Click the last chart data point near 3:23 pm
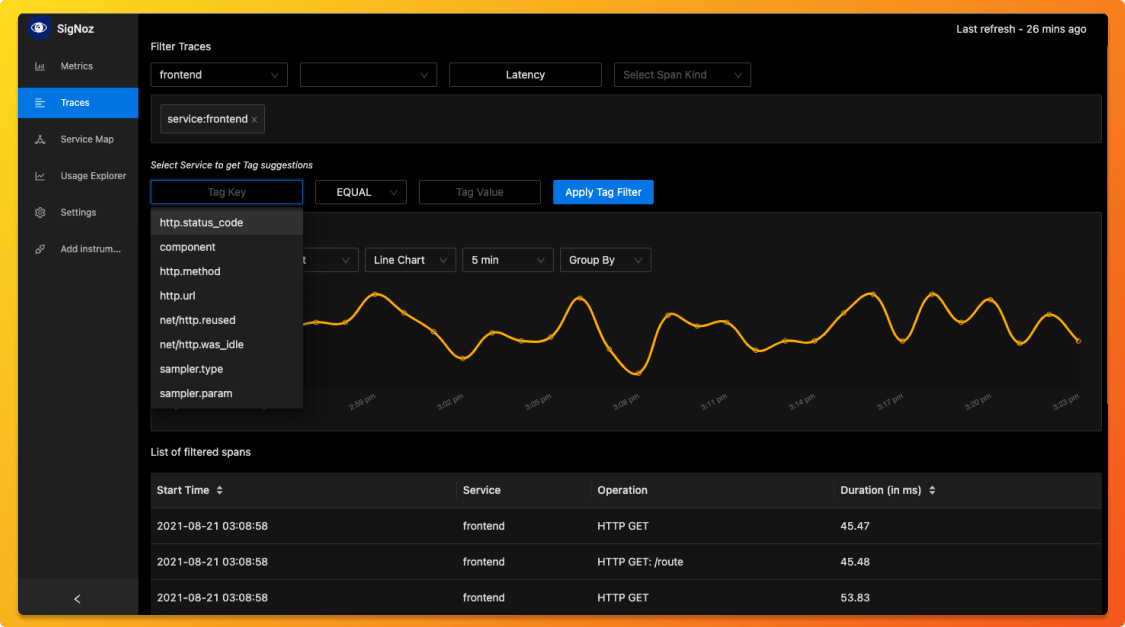Viewport: 1125px width, 627px height. click(x=1078, y=341)
